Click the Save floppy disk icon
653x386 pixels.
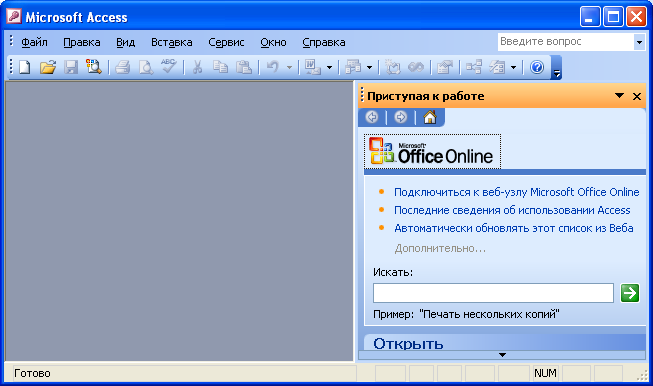pos(71,67)
